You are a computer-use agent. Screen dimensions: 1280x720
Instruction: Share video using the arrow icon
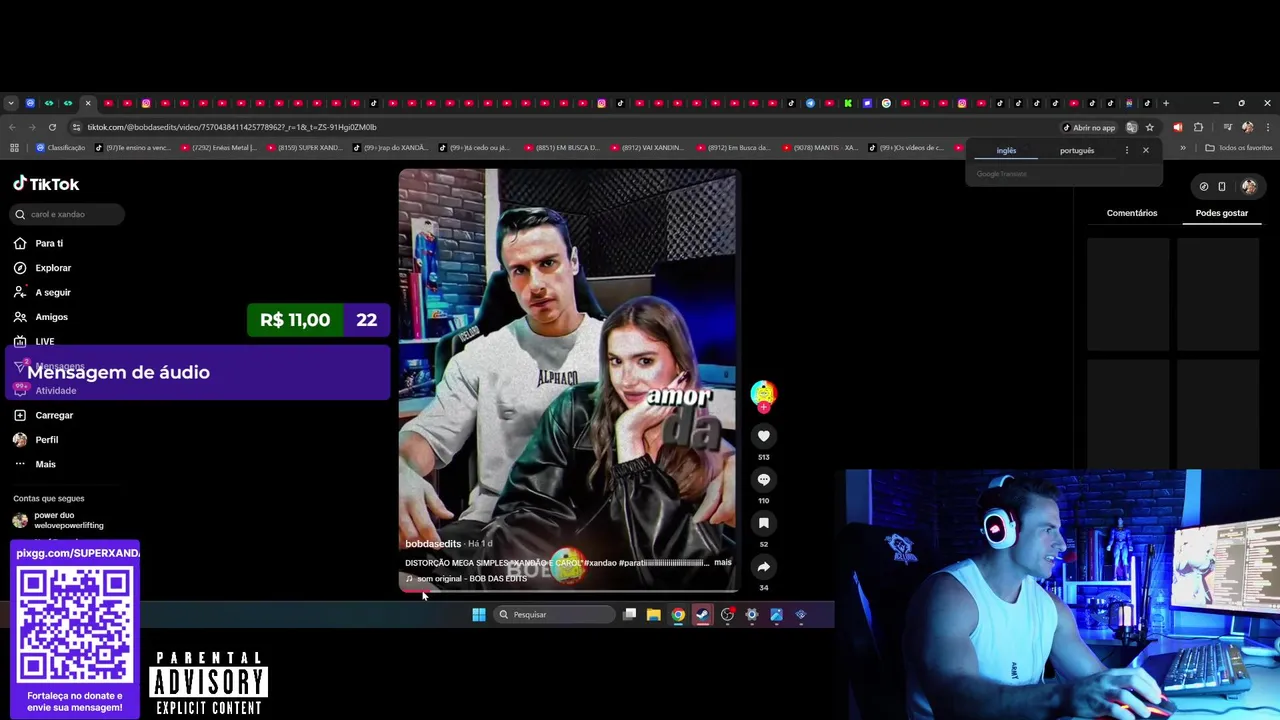click(763, 567)
